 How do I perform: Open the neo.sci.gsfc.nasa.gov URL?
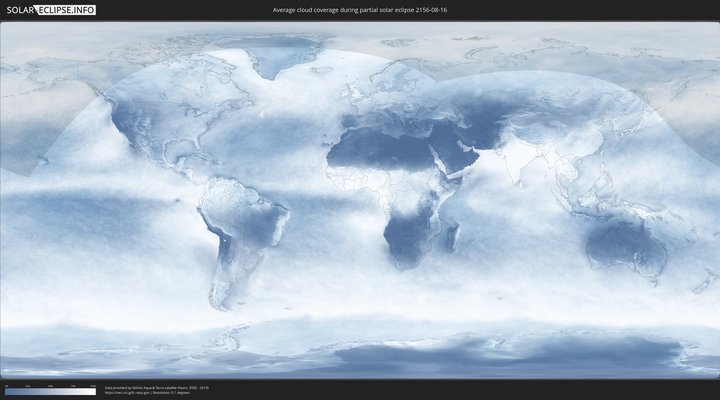pos(127,393)
